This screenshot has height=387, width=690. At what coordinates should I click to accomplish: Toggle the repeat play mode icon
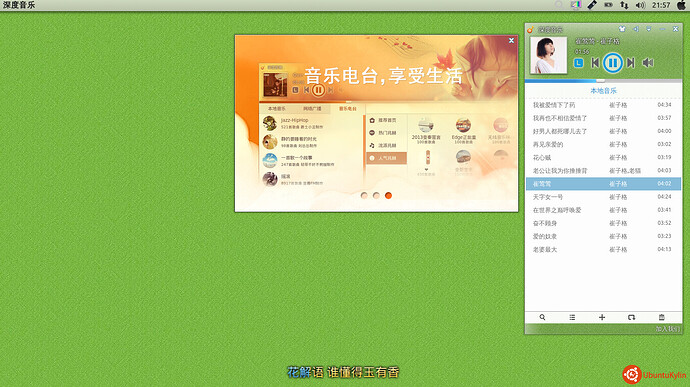[631, 317]
